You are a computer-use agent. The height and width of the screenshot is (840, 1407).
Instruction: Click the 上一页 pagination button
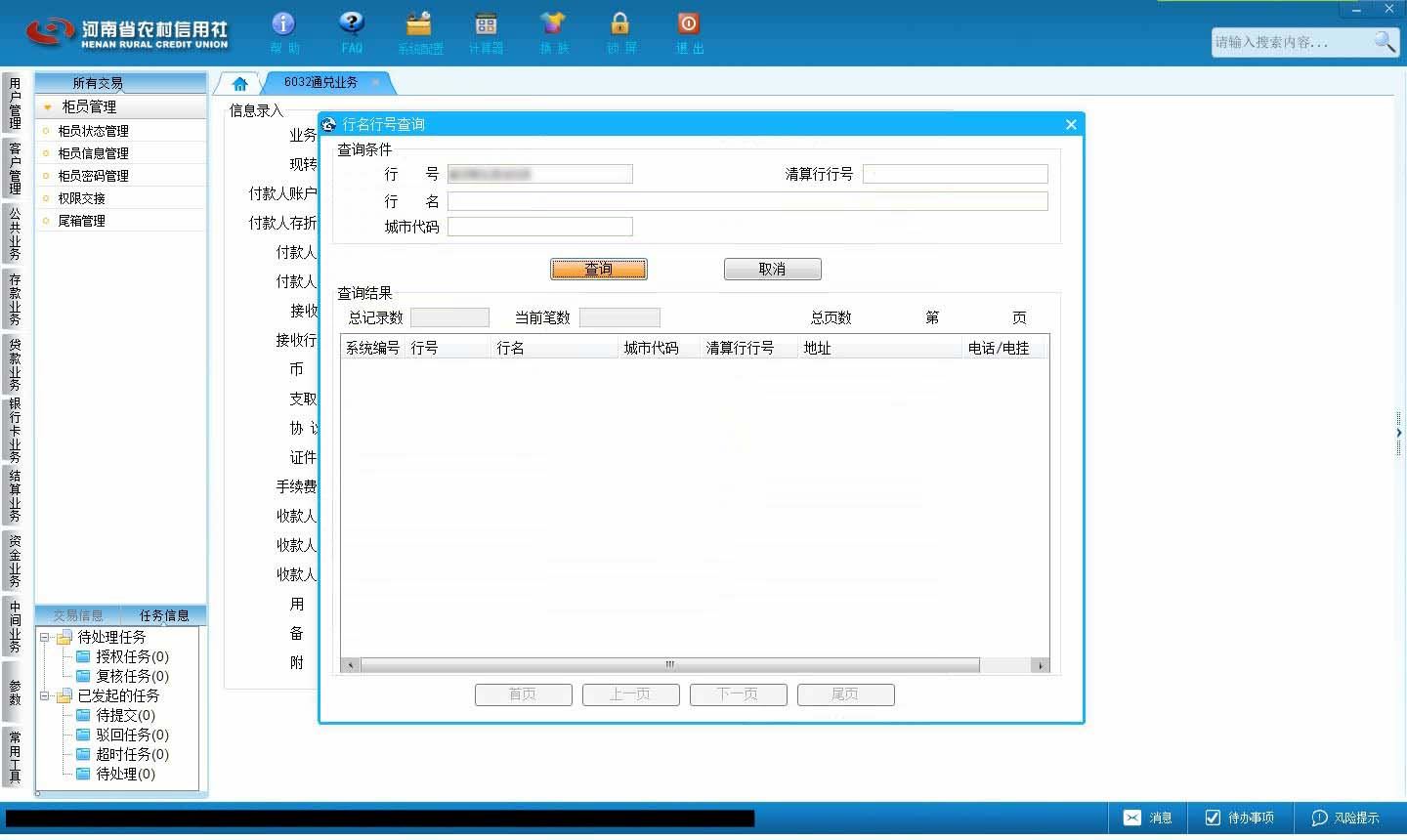[630, 693]
